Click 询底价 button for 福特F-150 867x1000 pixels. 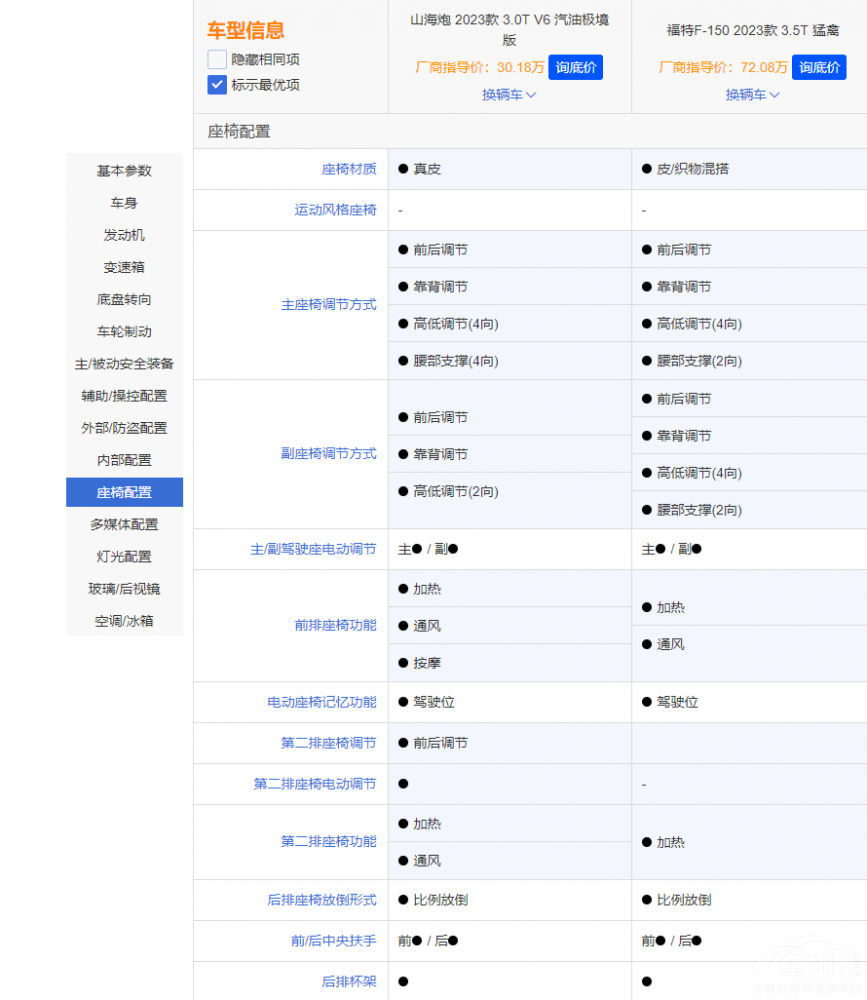pos(818,68)
